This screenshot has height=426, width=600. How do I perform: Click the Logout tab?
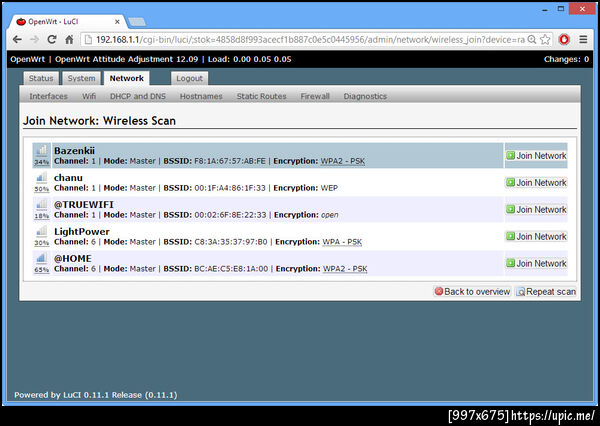pyautogui.click(x=189, y=78)
